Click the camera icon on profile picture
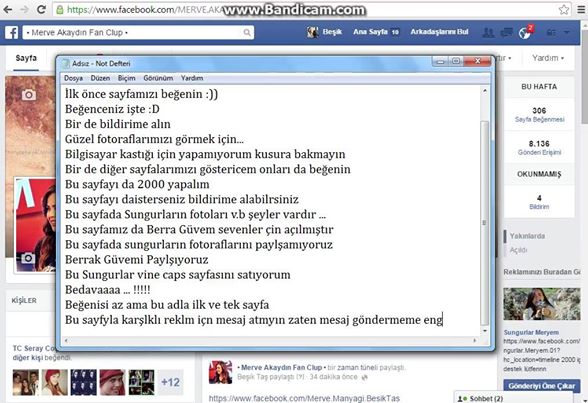The image size is (588, 403). coord(28,258)
